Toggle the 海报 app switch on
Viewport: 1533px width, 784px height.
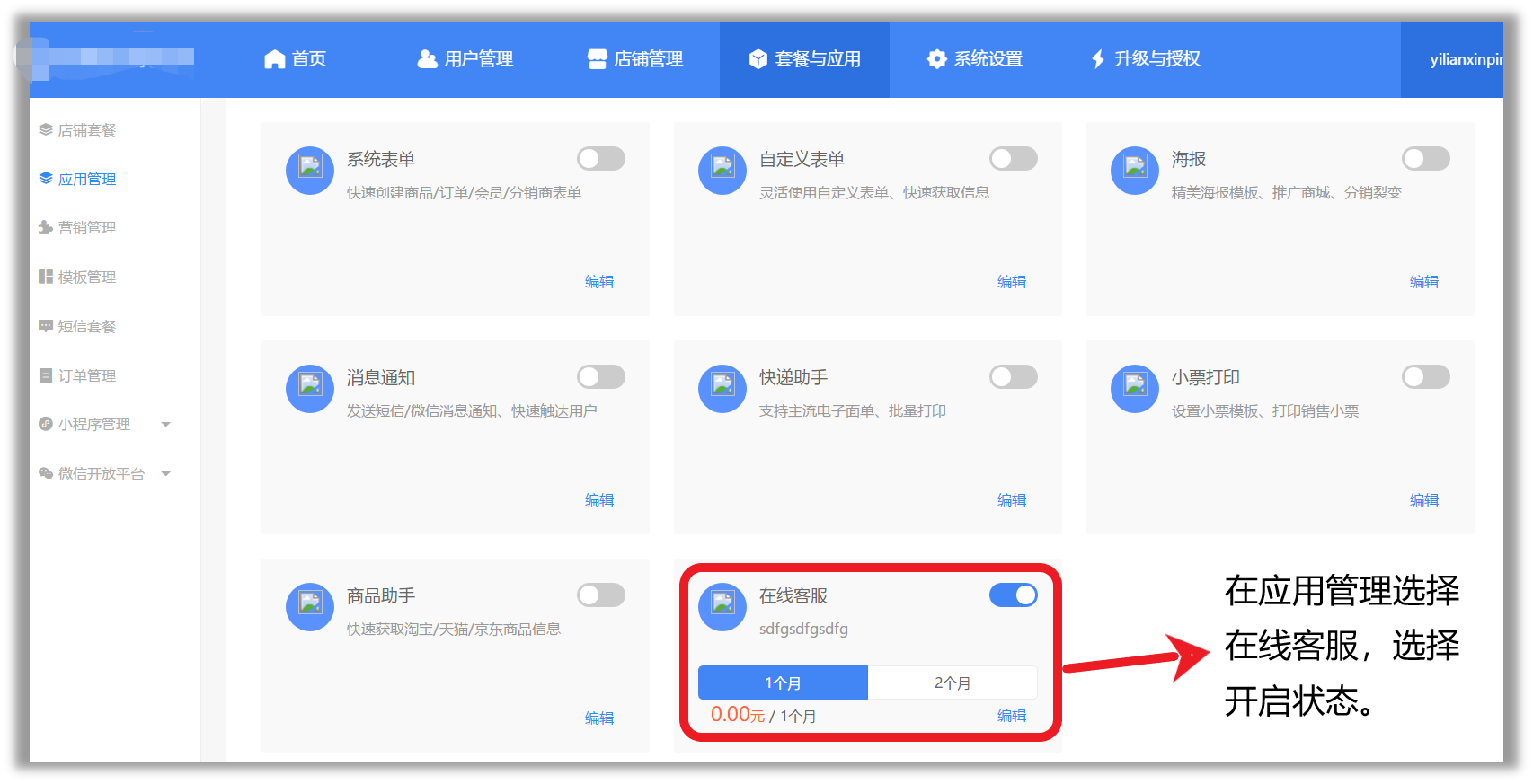[x=1426, y=159]
